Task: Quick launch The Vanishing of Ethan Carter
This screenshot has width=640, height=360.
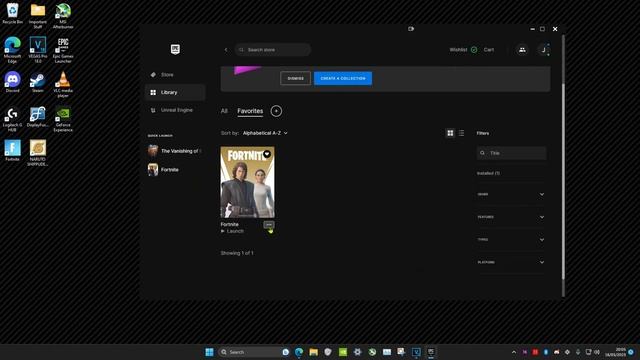Action: point(175,151)
